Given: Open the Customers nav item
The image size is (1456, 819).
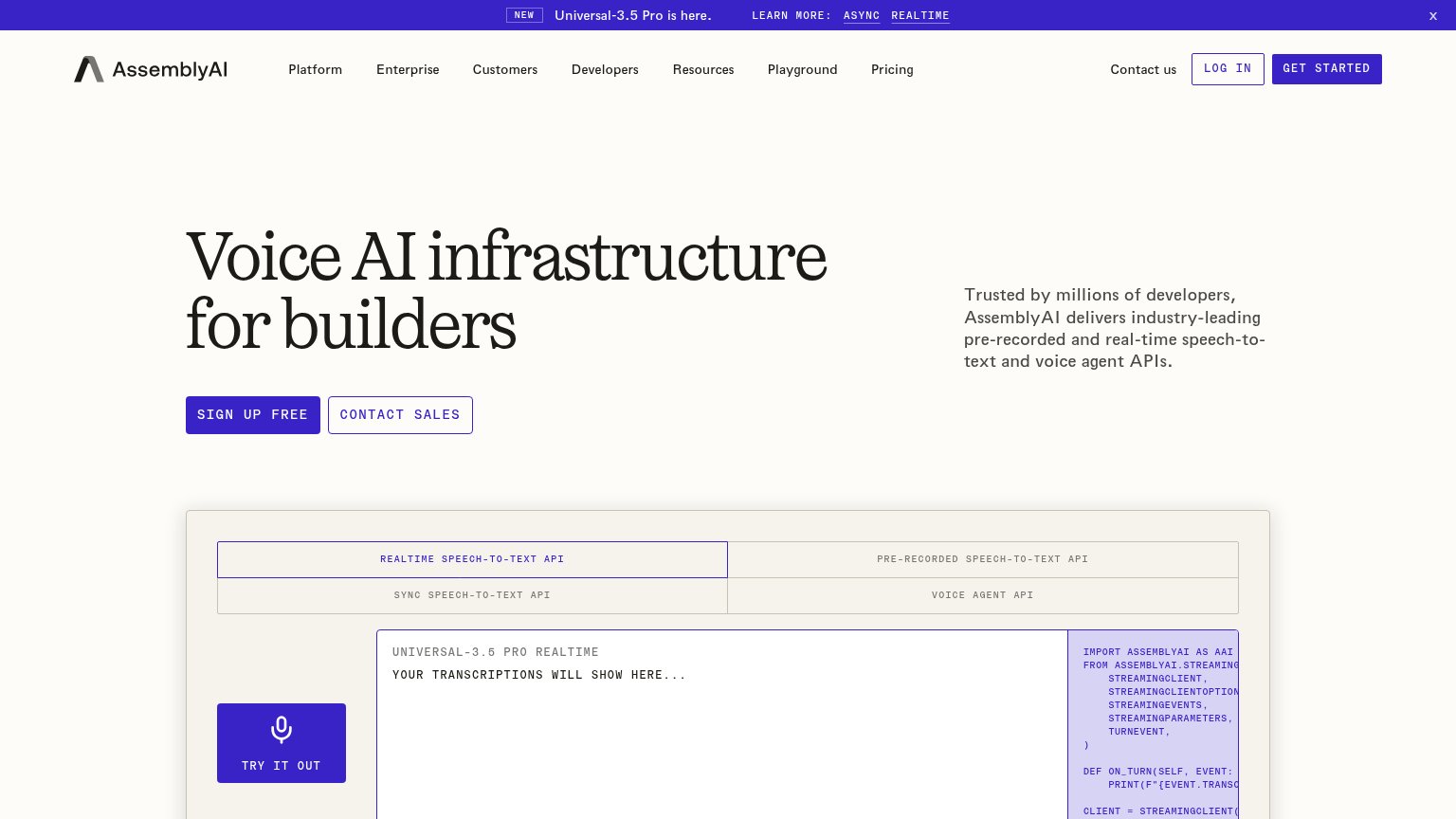Looking at the screenshot, I should (505, 69).
